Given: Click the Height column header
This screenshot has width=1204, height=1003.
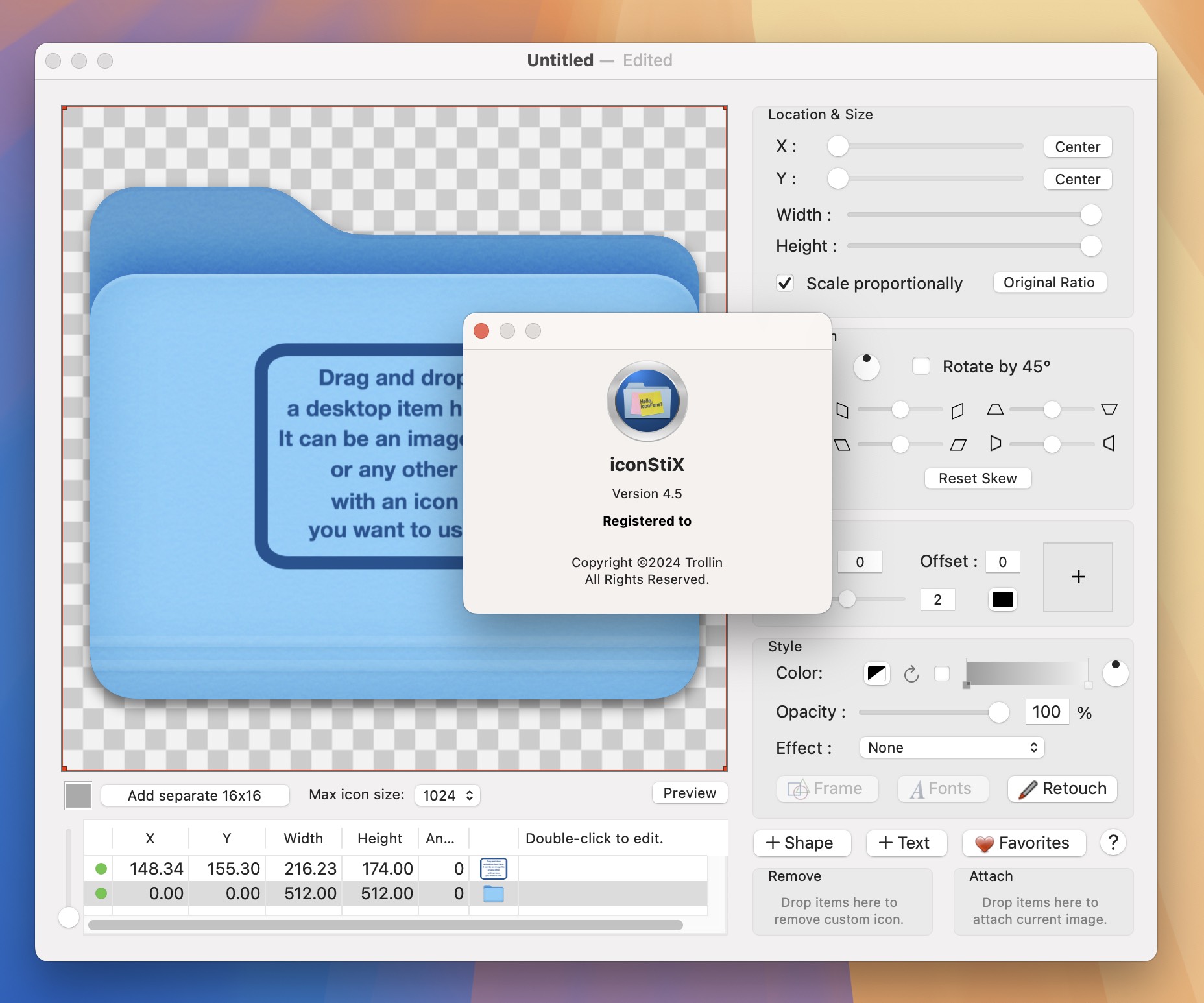Looking at the screenshot, I should click(x=380, y=838).
